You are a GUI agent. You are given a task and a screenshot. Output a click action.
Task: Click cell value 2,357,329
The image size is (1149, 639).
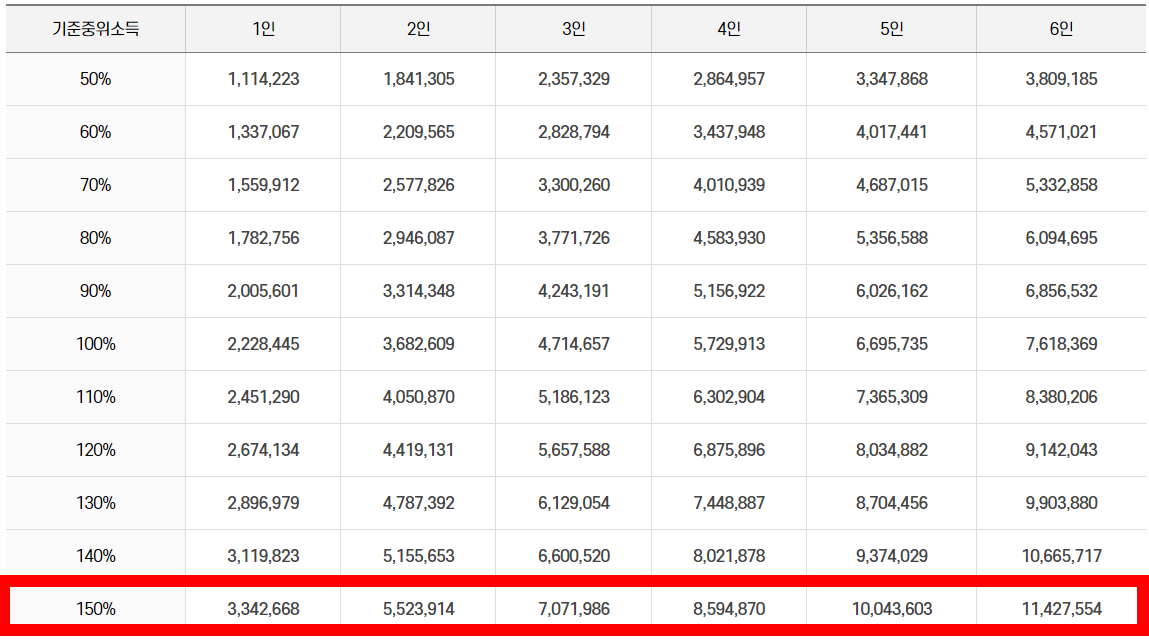(574, 79)
